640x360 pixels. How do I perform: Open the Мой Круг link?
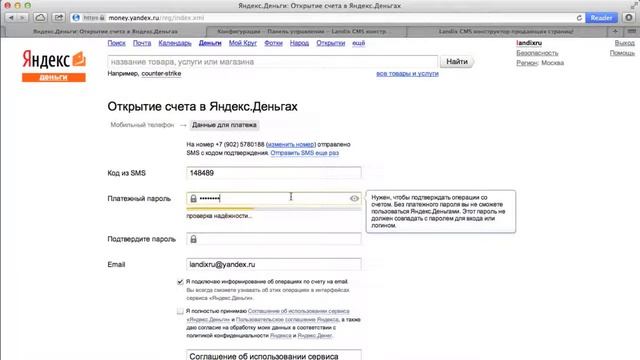tap(242, 43)
